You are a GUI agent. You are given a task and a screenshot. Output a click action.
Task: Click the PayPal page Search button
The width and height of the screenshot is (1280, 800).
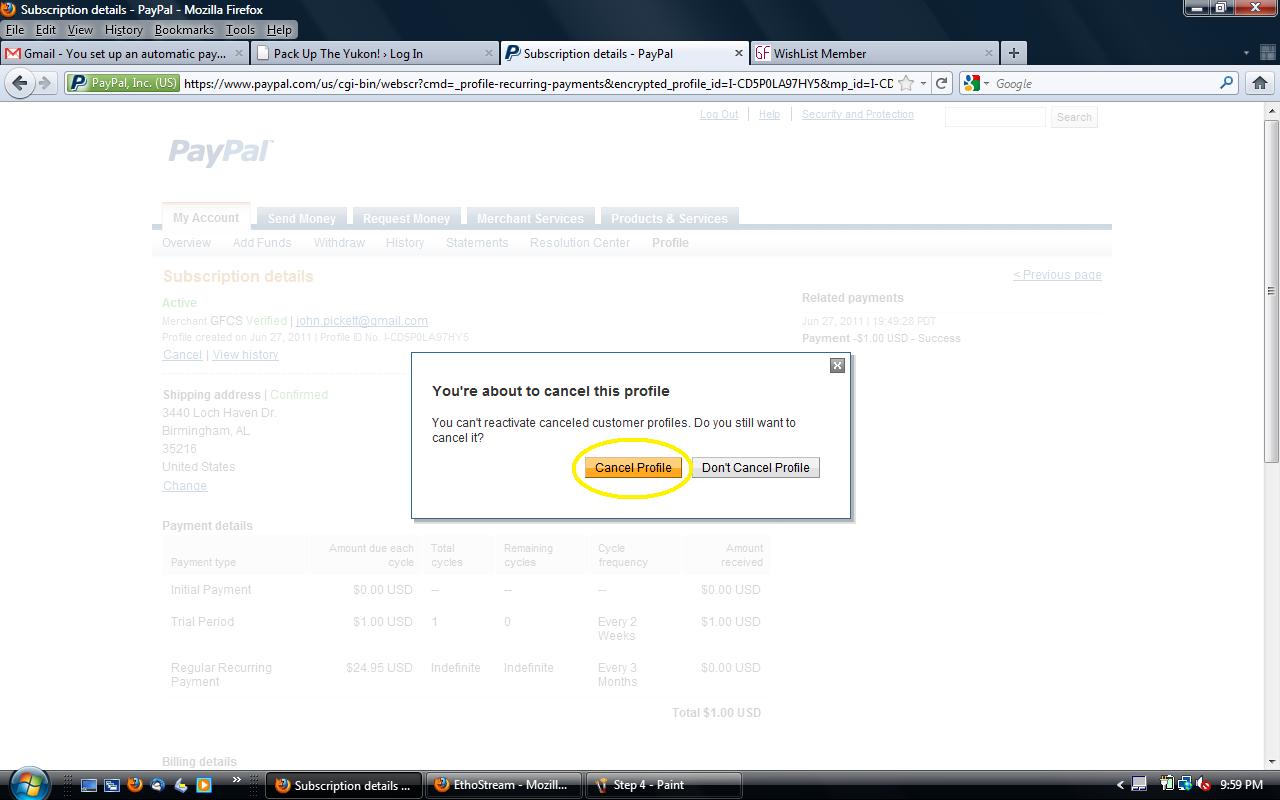(x=1074, y=117)
